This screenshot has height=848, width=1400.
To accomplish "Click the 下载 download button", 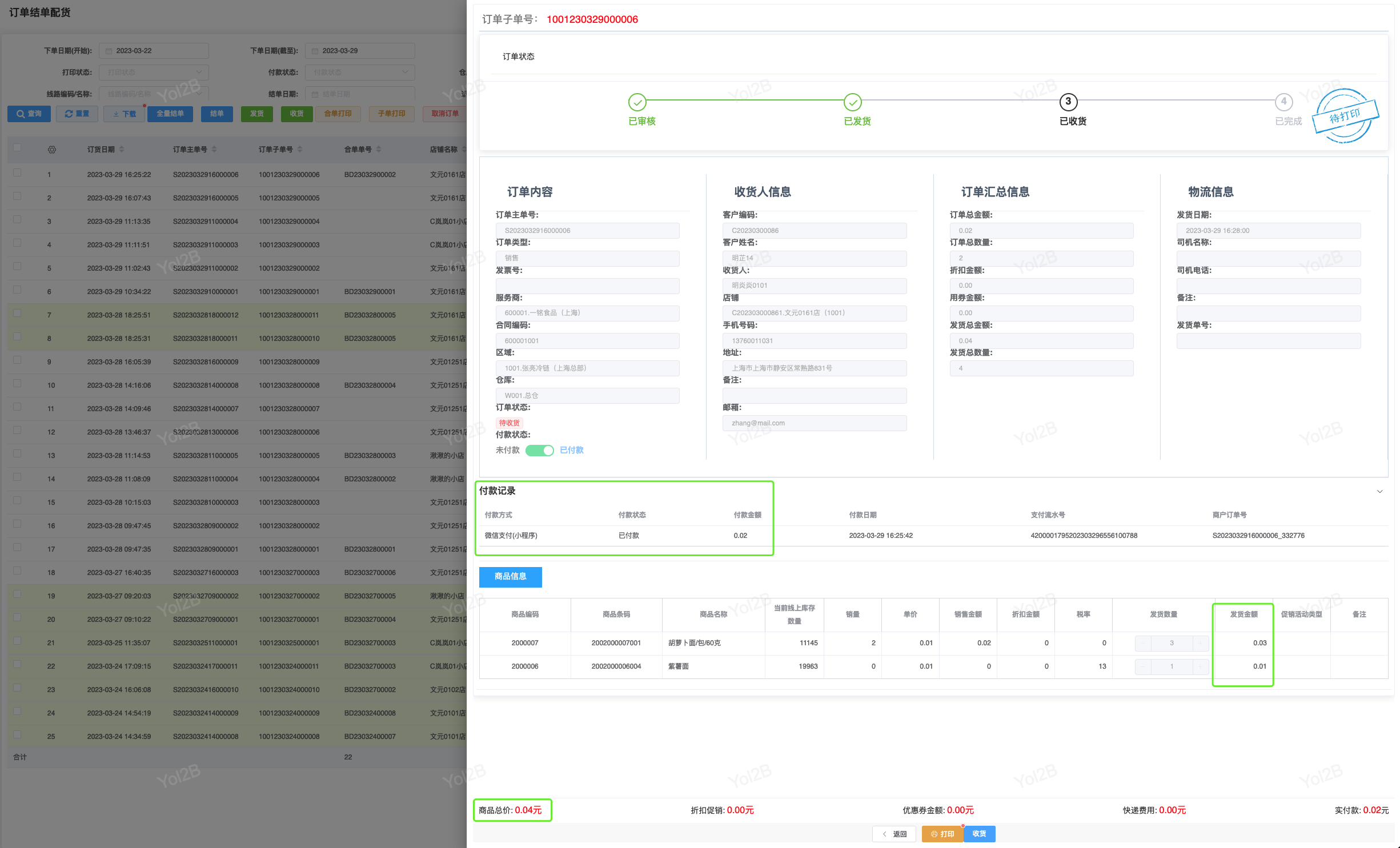I will click(x=125, y=114).
